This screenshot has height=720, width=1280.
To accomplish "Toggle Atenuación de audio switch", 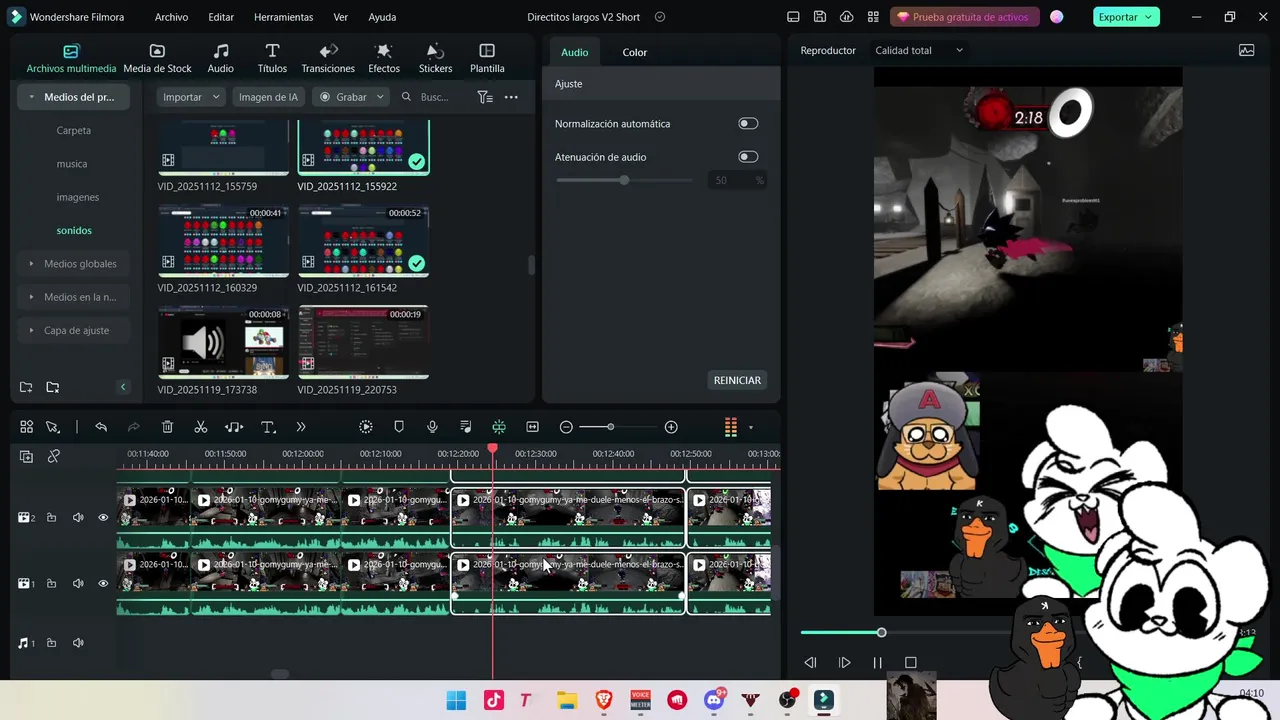I will point(748,157).
